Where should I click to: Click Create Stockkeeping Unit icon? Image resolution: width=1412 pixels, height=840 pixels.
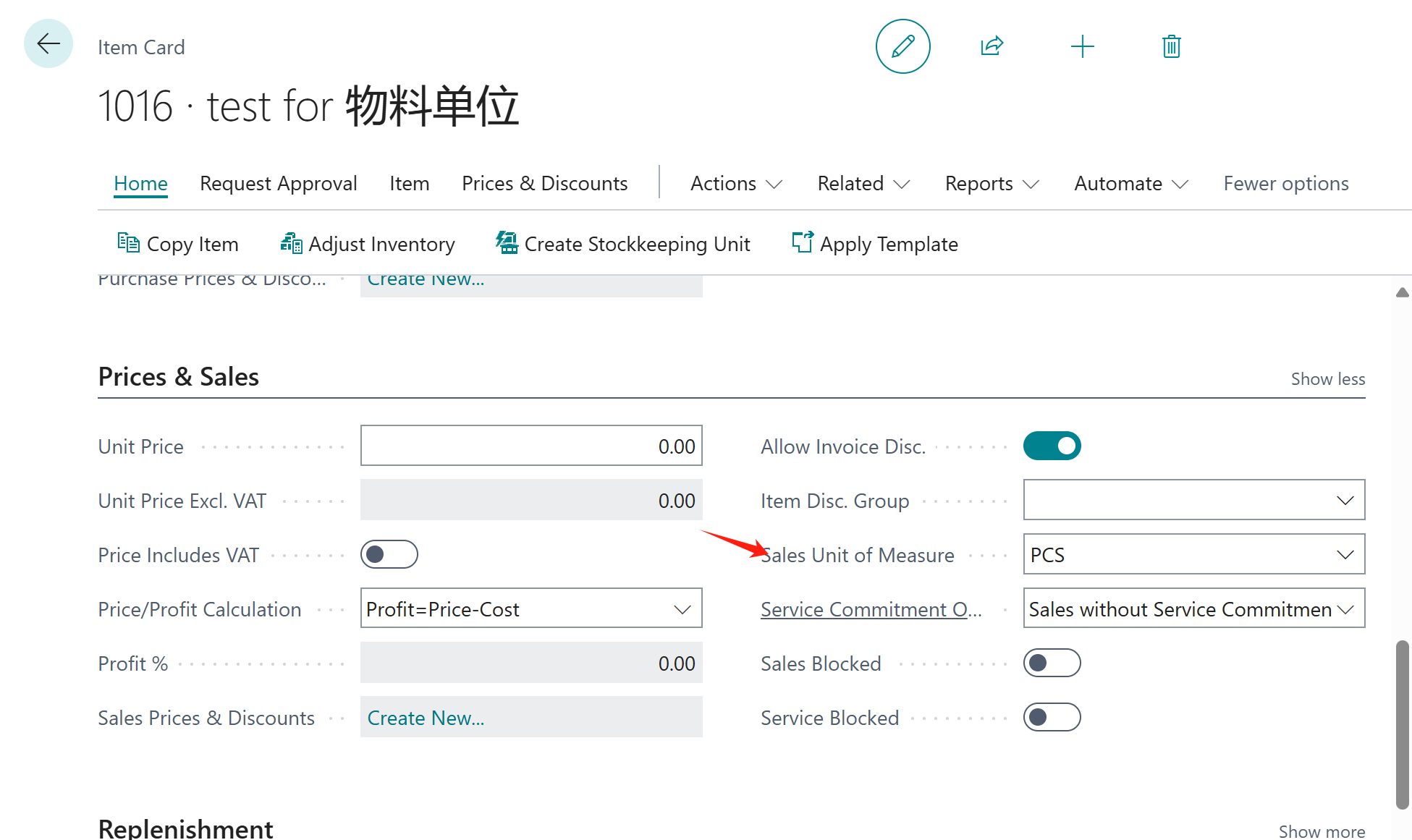(507, 243)
